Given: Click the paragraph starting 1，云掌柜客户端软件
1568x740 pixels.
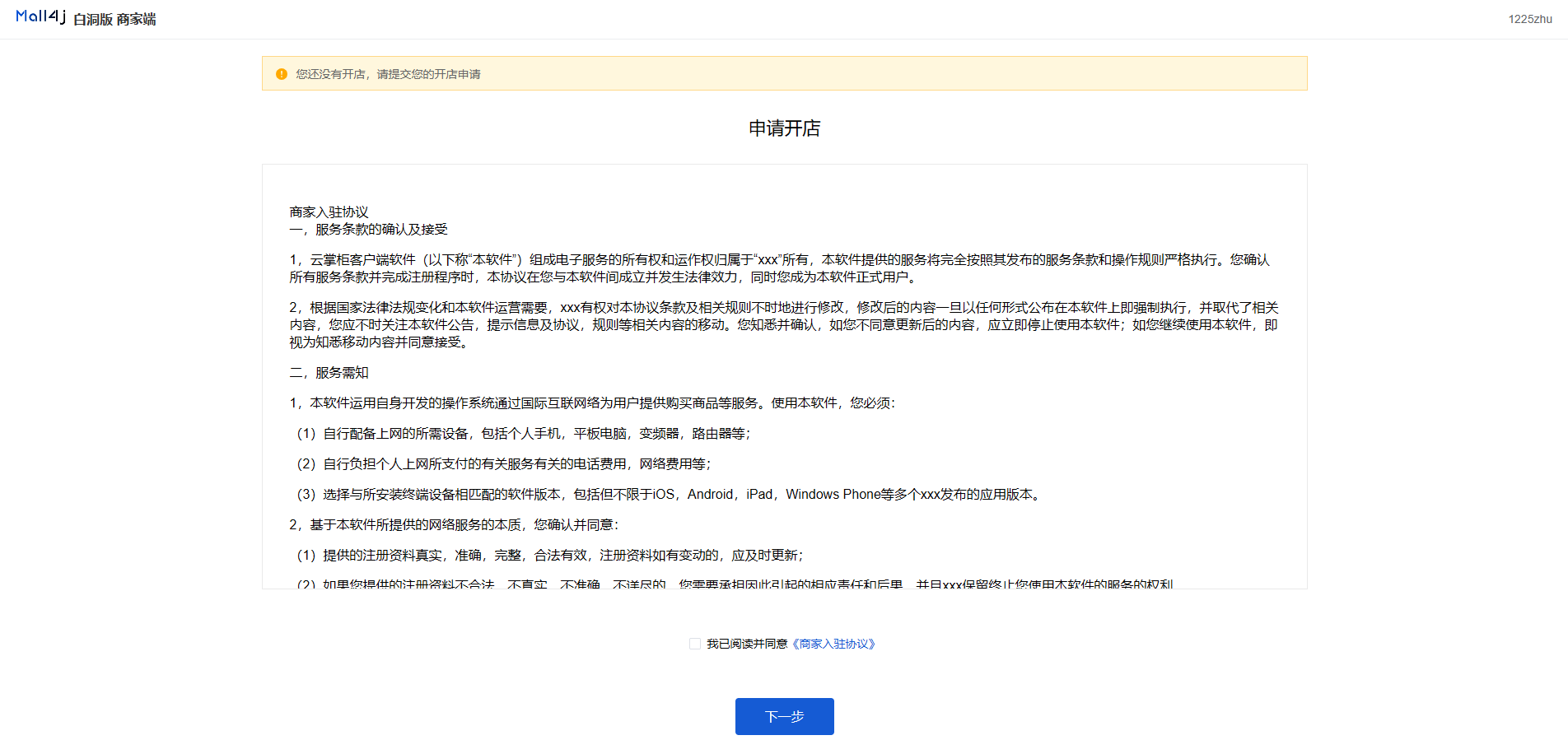Looking at the screenshot, I should coord(780,268).
